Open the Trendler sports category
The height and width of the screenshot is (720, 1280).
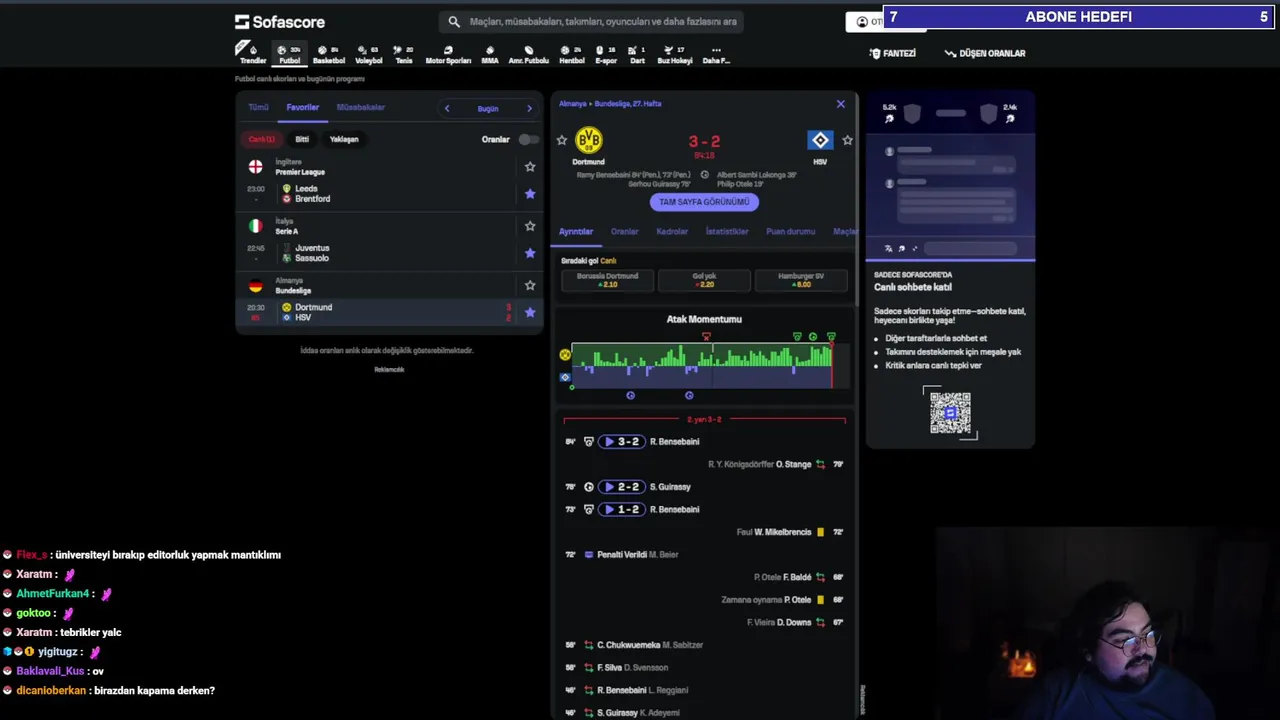tap(252, 54)
